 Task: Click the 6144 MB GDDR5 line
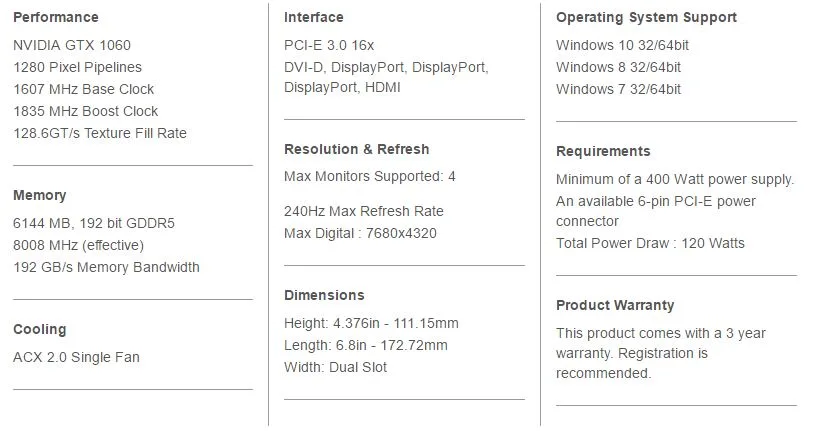pos(94,223)
